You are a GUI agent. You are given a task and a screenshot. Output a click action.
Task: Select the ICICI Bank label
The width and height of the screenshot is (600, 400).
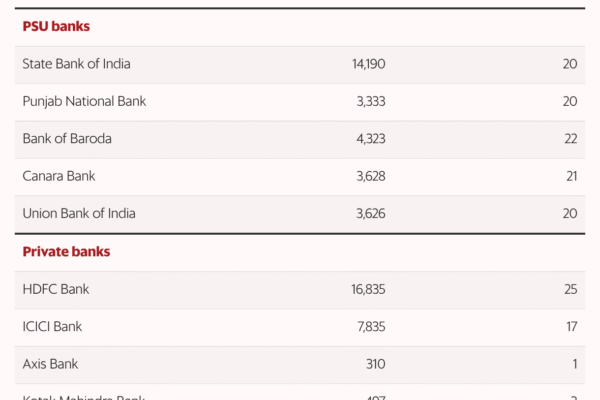(53, 326)
